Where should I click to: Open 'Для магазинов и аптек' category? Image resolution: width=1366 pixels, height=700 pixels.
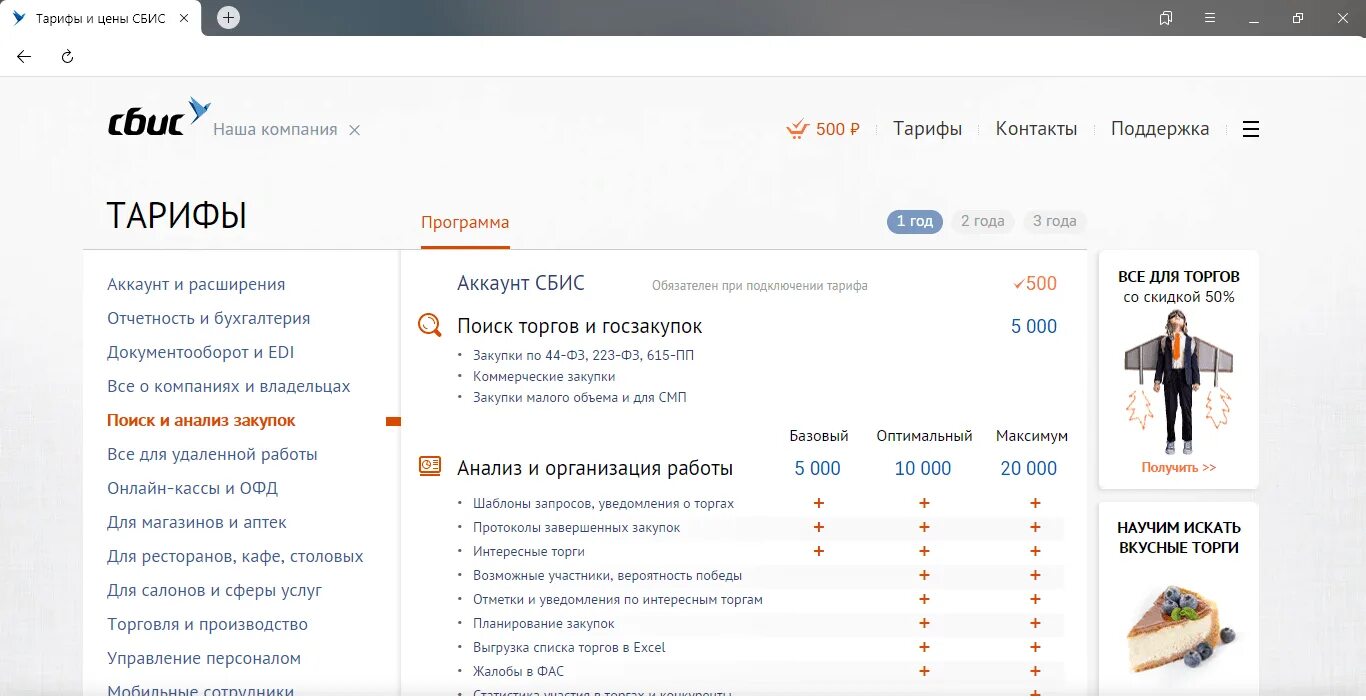(196, 523)
